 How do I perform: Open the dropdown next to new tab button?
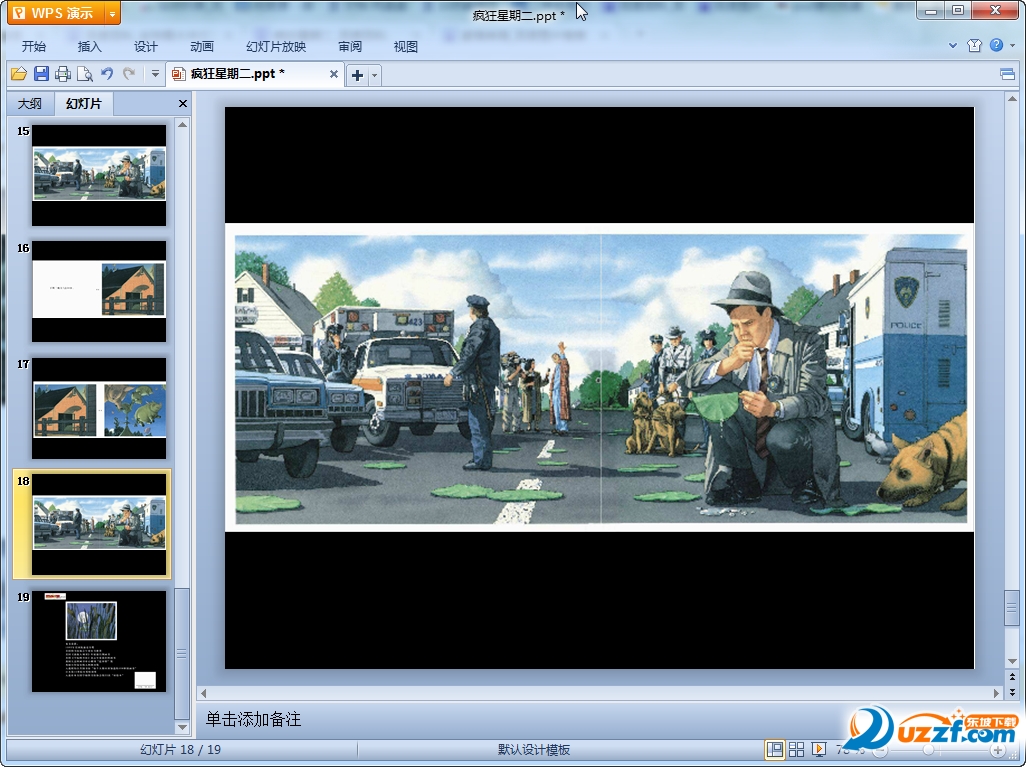(374, 75)
